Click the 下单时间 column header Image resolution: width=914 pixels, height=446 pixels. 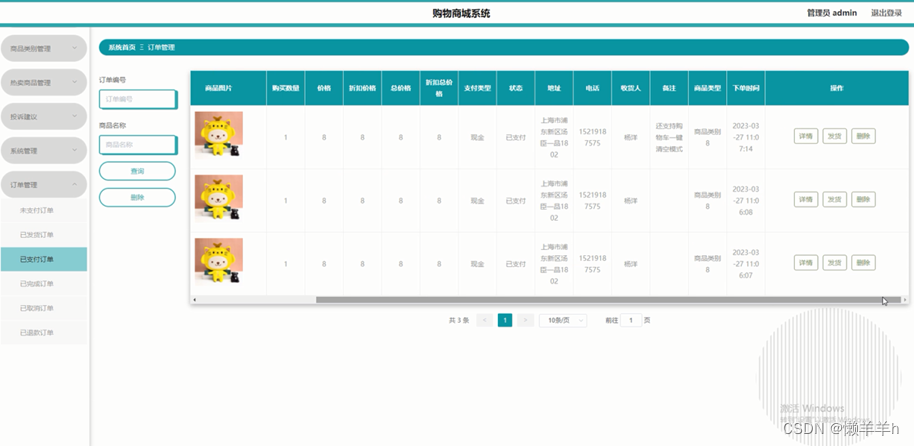(x=746, y=88)
